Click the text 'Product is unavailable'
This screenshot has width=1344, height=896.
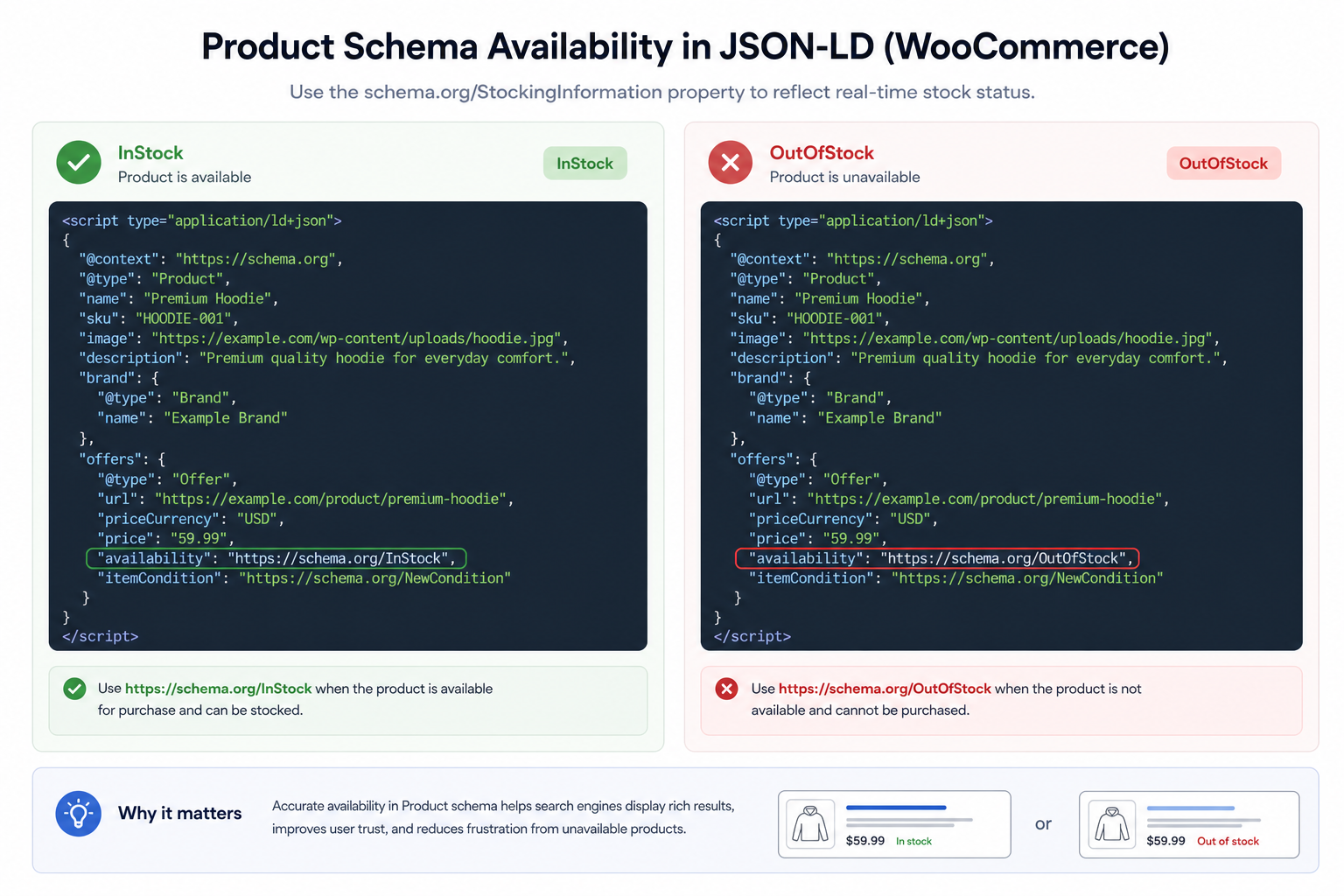[844, 177]
